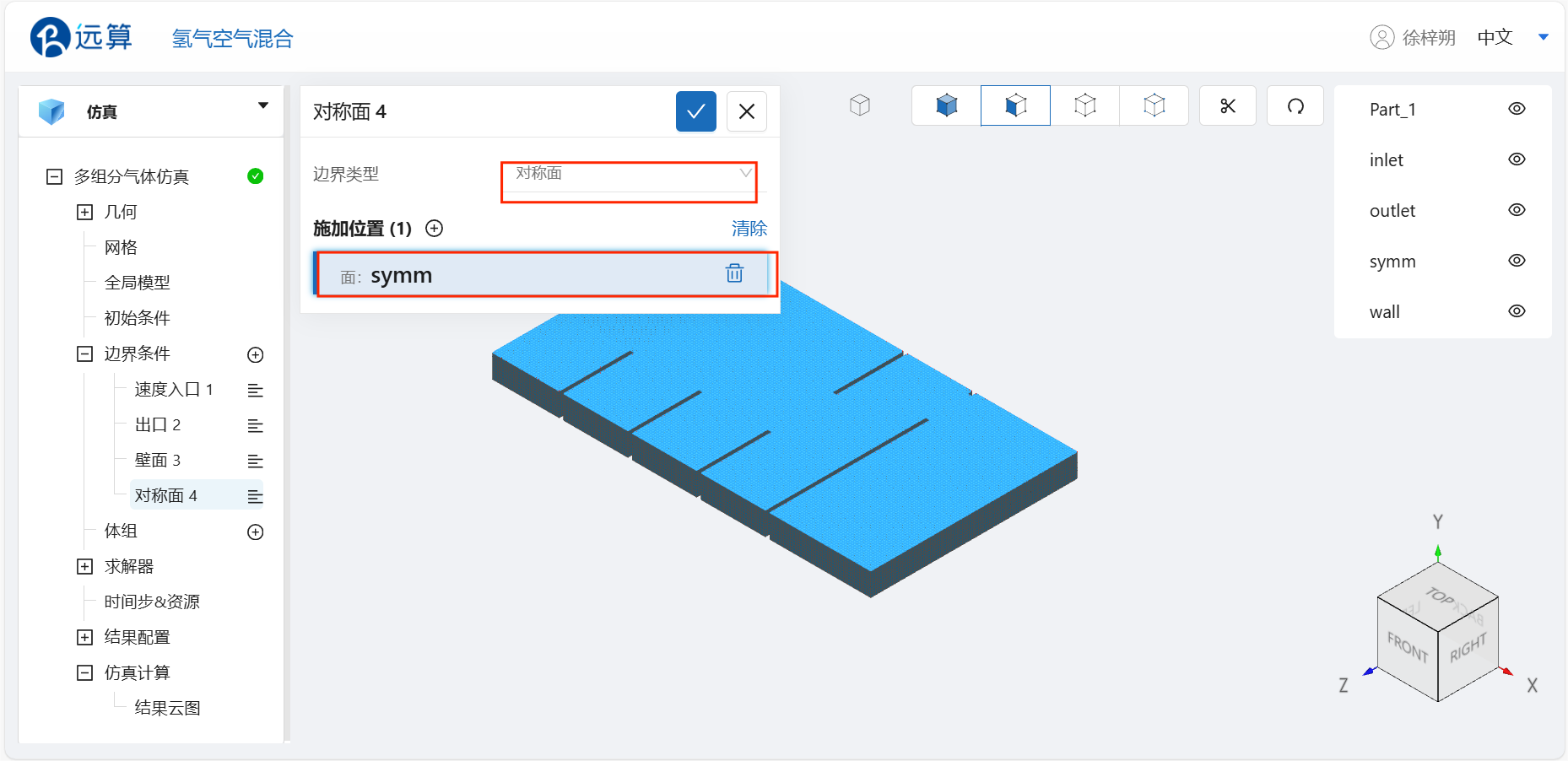Select transparent cube display mode
The height and width of the screenshot is (761, 1568).
click(1154, 105)
